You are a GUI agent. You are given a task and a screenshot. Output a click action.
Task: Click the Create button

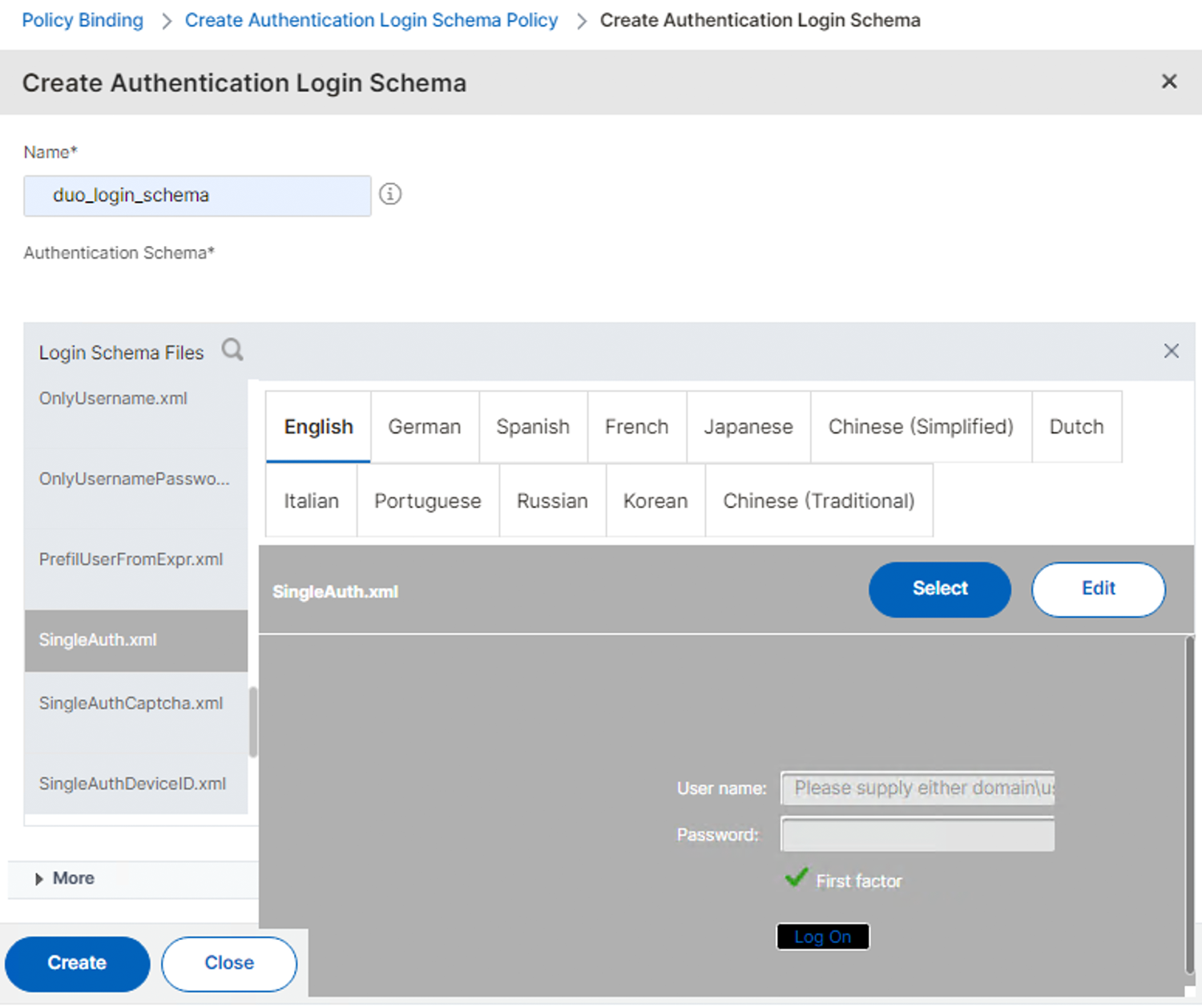(77, 963)
